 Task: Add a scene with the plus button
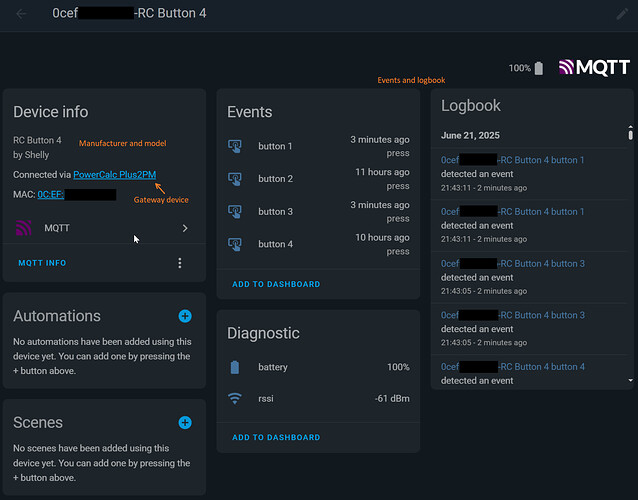[185, 423]
